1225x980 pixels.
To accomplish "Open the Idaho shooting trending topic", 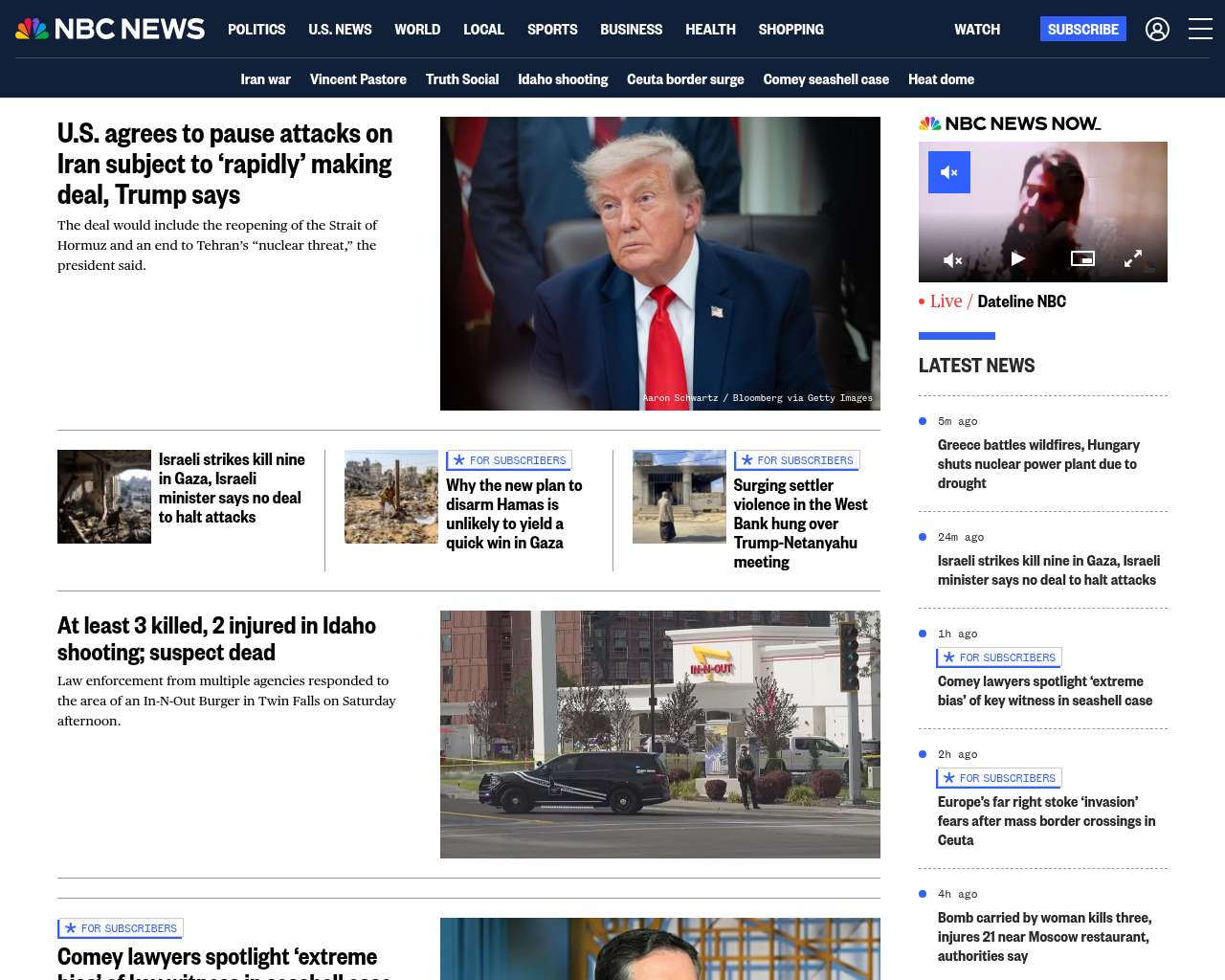I will point(563,79).
